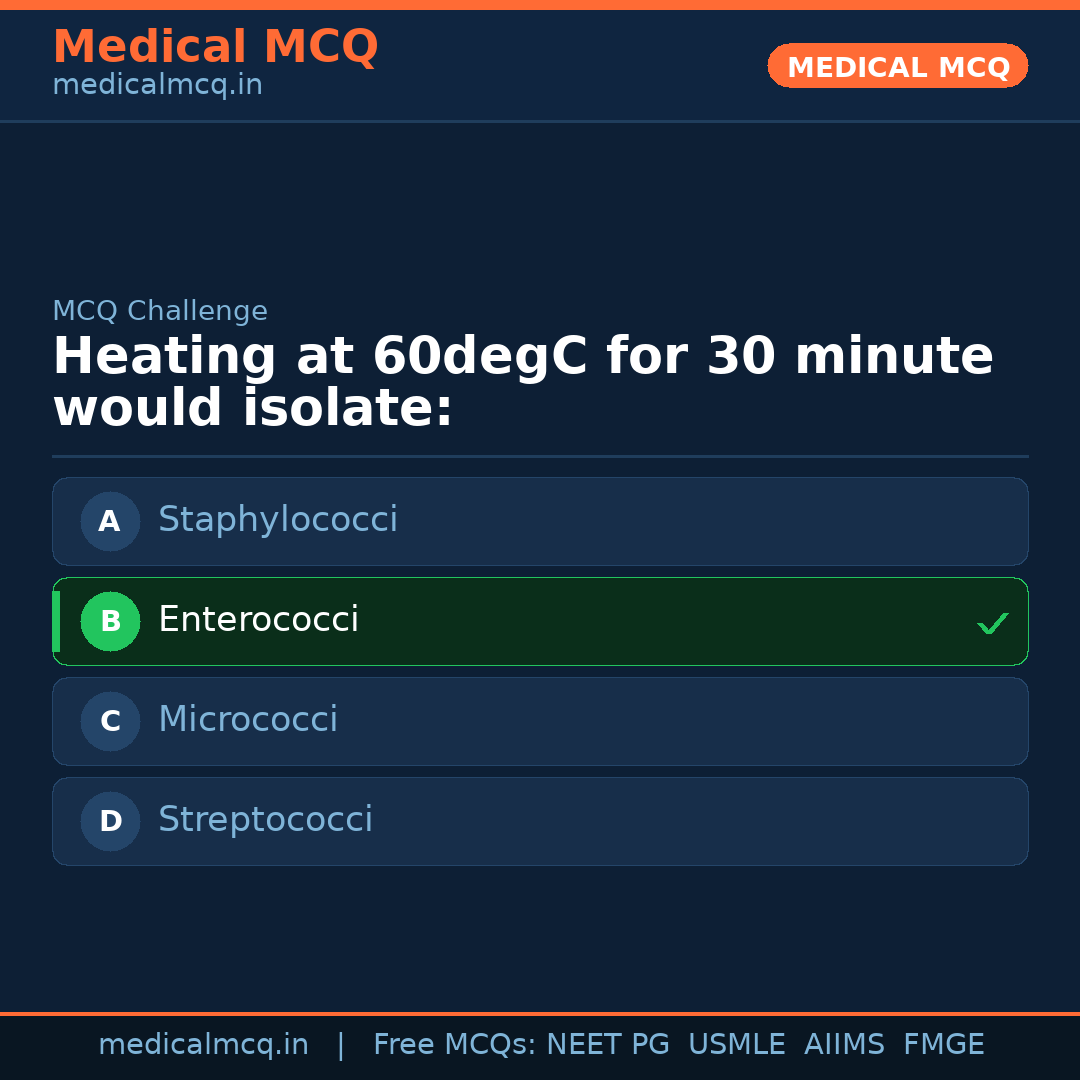Viewport: 1080px width, 1080px height.
Task: Click the AIIMS footer label
Action: 844,1045
